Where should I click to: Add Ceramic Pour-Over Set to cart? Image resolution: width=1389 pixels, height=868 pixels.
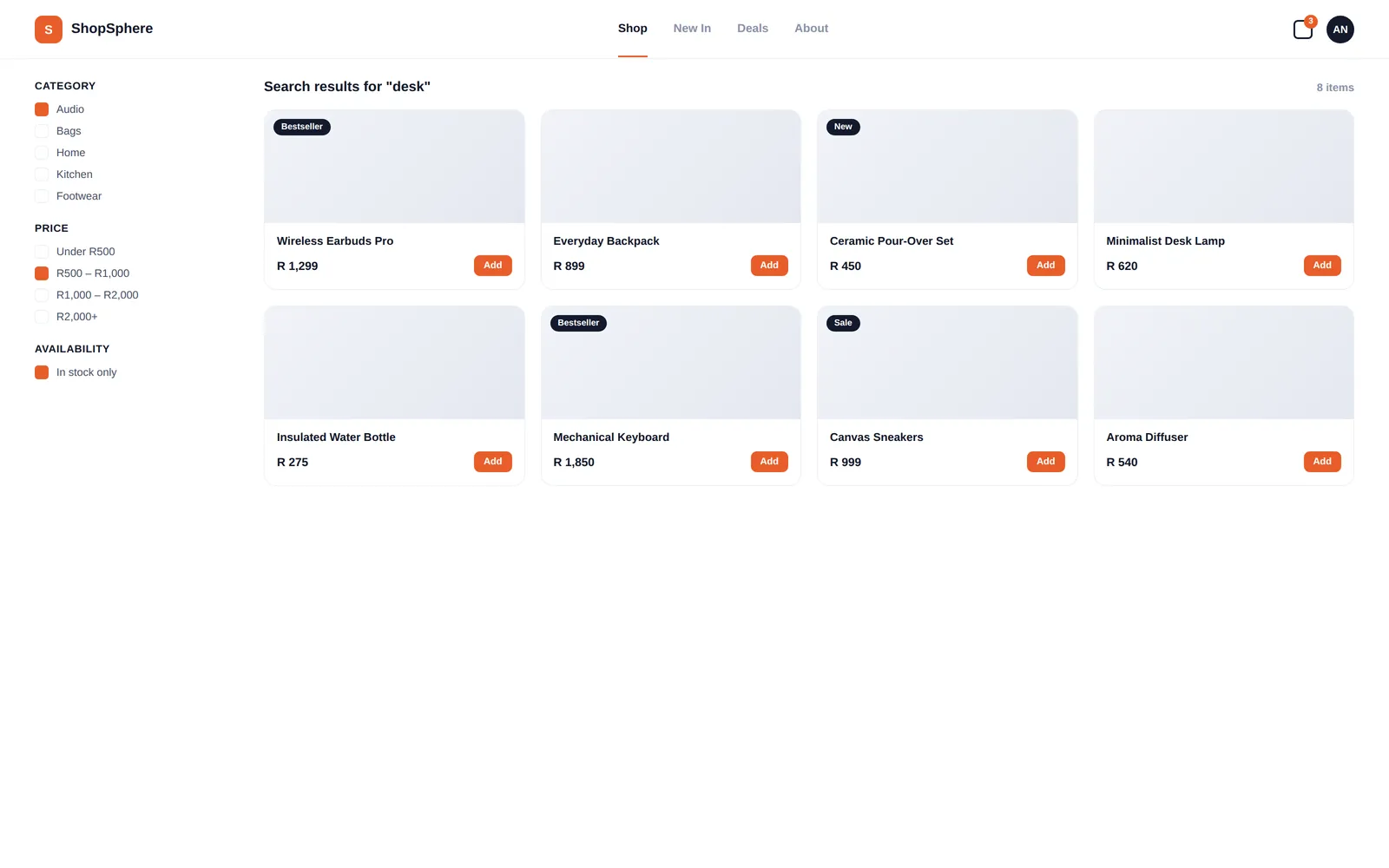[1046, 266]
